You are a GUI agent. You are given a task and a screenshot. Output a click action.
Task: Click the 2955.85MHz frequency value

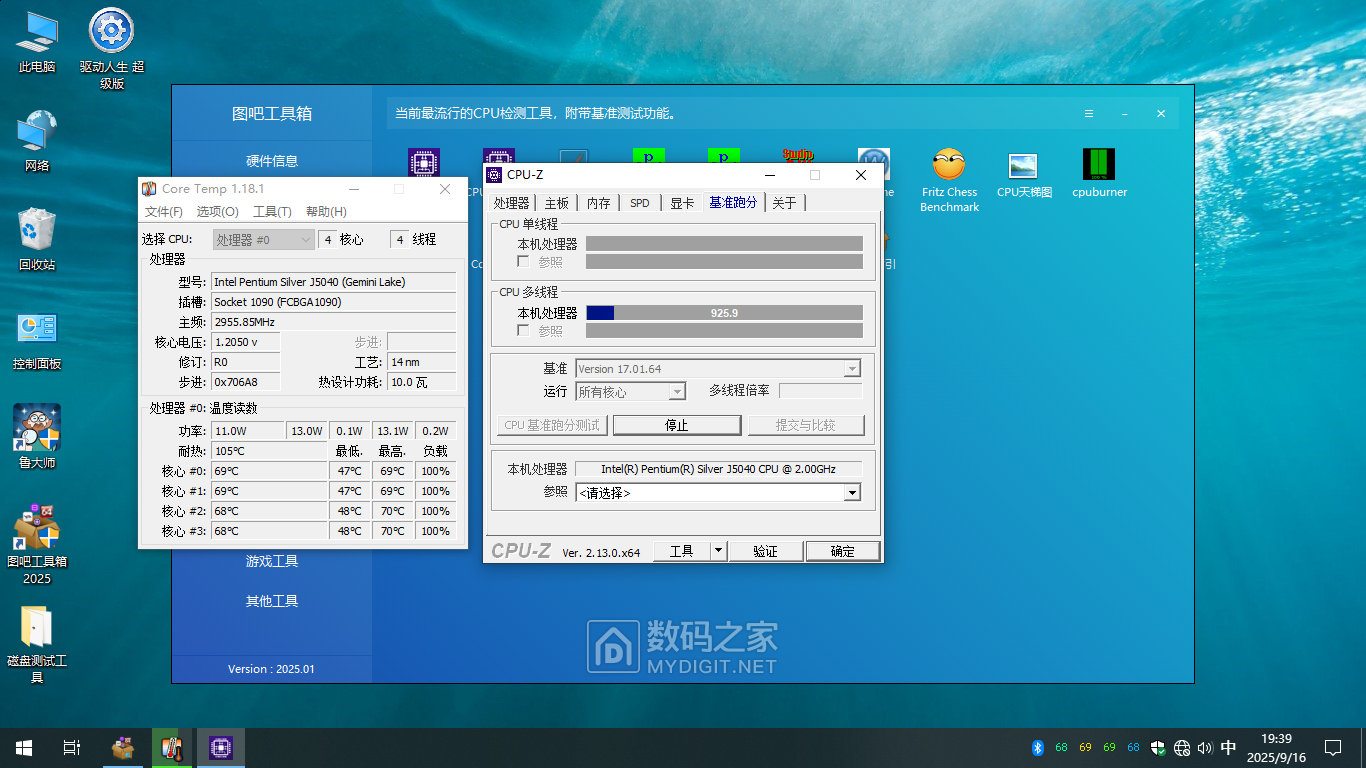pos(334,322)
